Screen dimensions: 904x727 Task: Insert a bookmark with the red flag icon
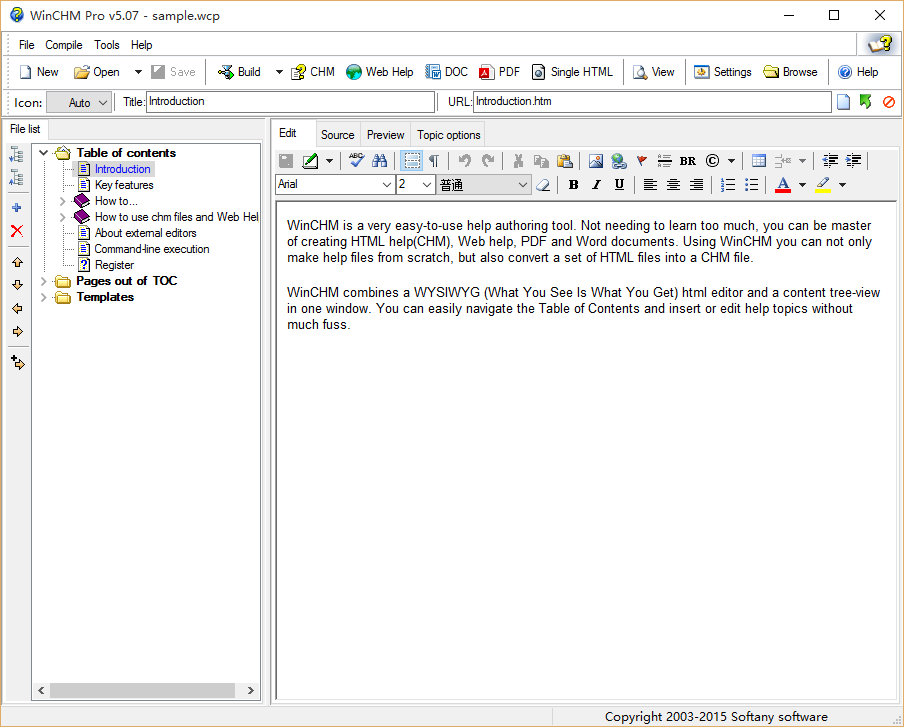click(642, 161)
